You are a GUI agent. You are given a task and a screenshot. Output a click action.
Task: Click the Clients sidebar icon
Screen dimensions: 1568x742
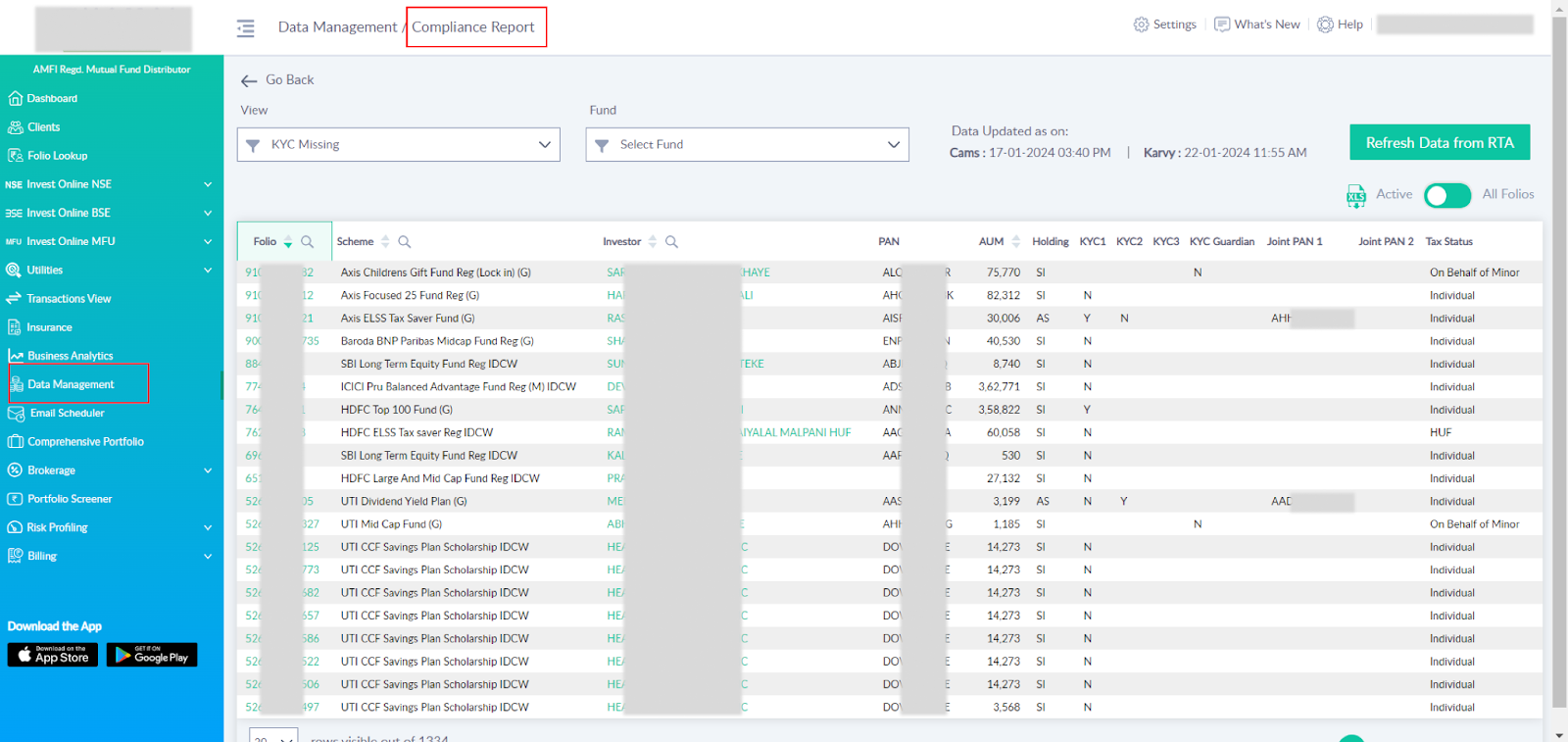(x=15, y=127)
